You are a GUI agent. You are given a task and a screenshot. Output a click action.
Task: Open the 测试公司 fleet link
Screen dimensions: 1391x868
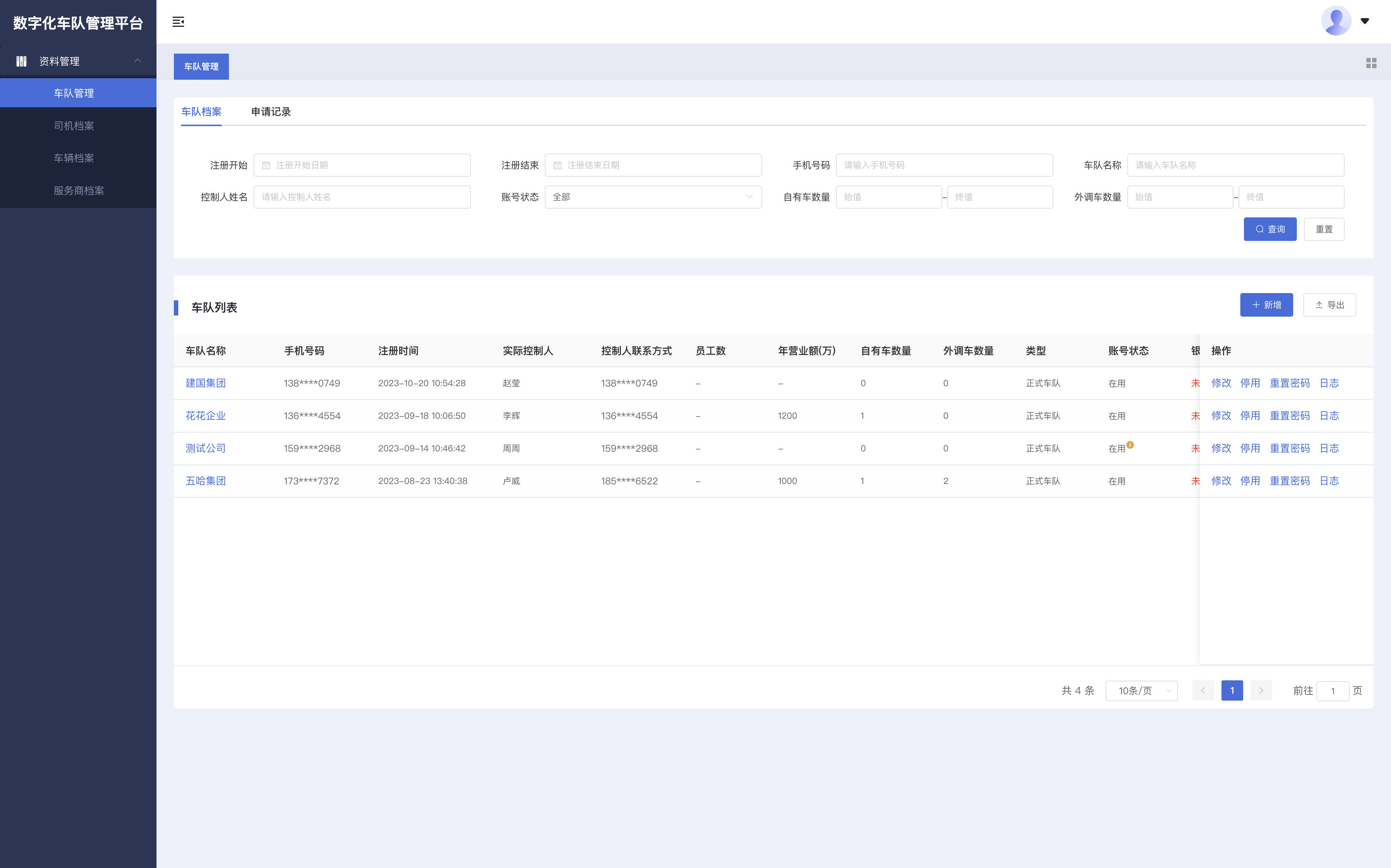205,448
